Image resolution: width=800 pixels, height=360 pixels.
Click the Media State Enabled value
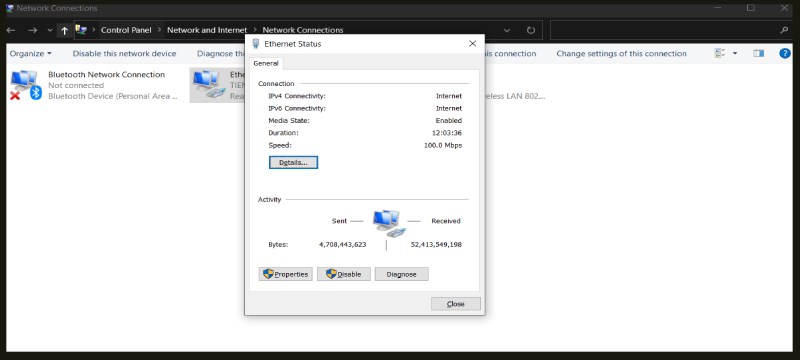pyautogui.click(x=449, y=121)
